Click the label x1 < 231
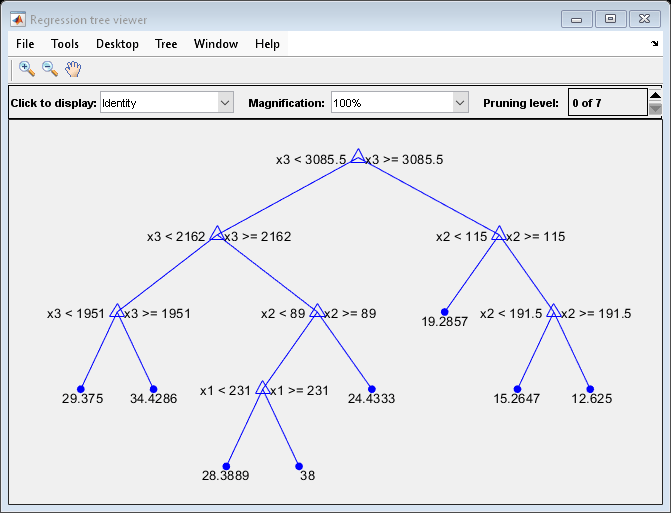The height and width of the screenshot is (513, 671). tap(226, 391)
